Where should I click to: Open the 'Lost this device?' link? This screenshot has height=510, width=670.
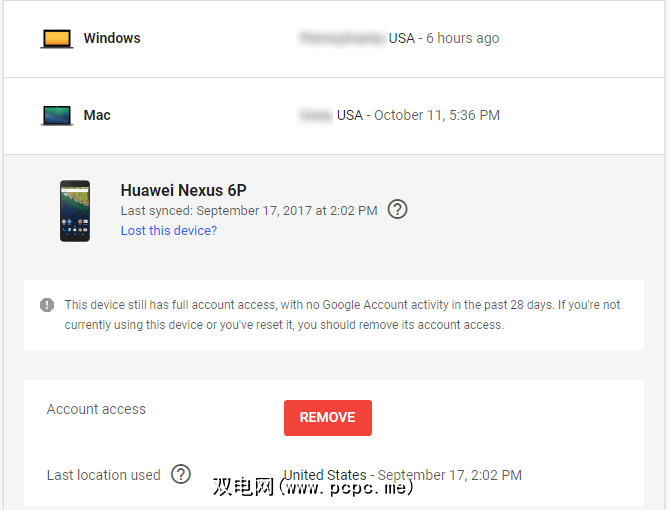[x=169, y=231]
